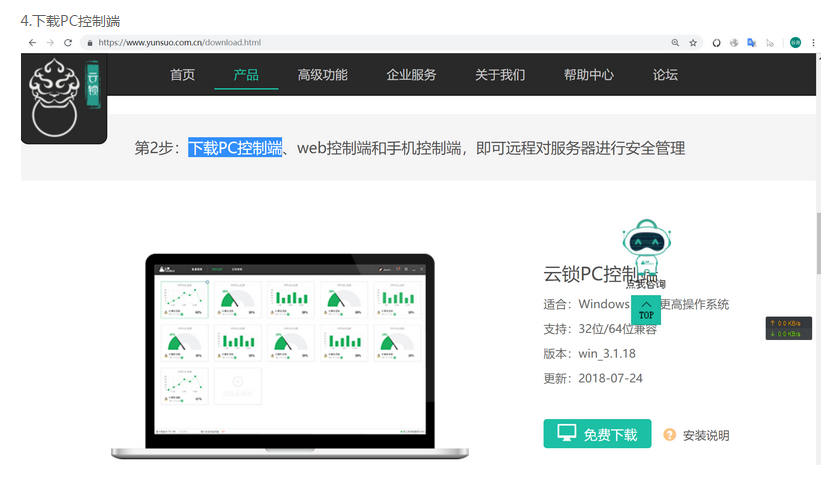The width and height of the screenshot is (840, 491).
Task: Click the network speed widget overlay
Action: click(x=789, y=328)
